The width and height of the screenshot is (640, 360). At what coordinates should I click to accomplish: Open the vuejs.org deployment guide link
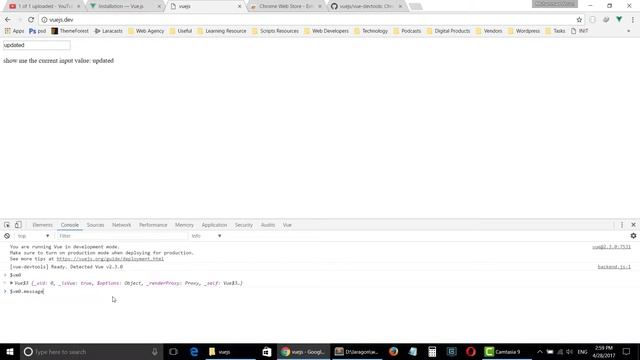(110, 259)
